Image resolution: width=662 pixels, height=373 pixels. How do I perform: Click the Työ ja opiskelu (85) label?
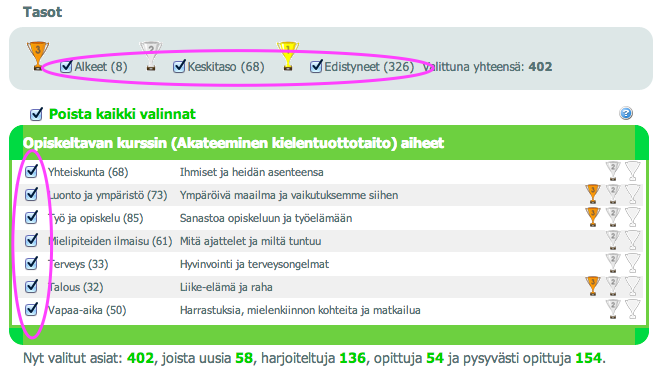point(95,218)
